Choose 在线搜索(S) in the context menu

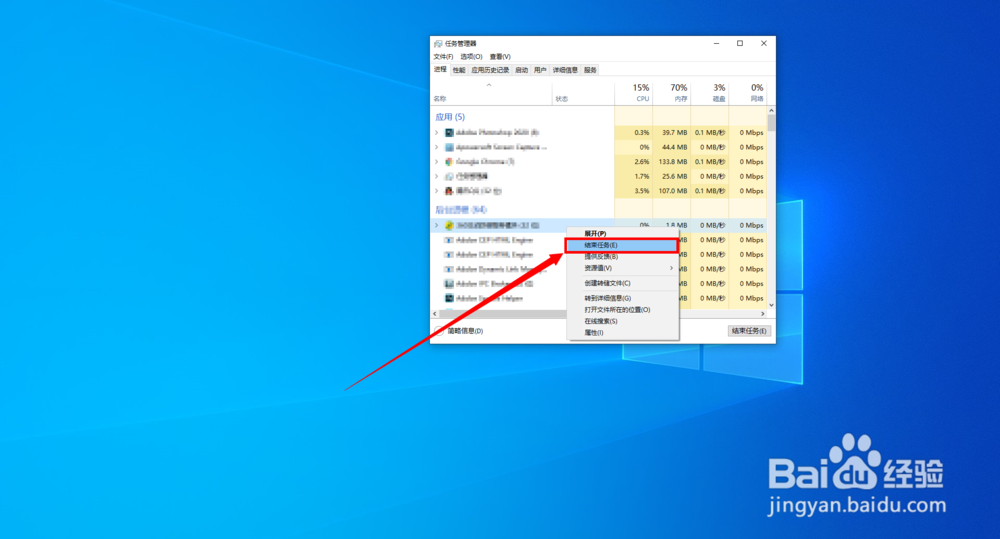(x=622, y=321)
